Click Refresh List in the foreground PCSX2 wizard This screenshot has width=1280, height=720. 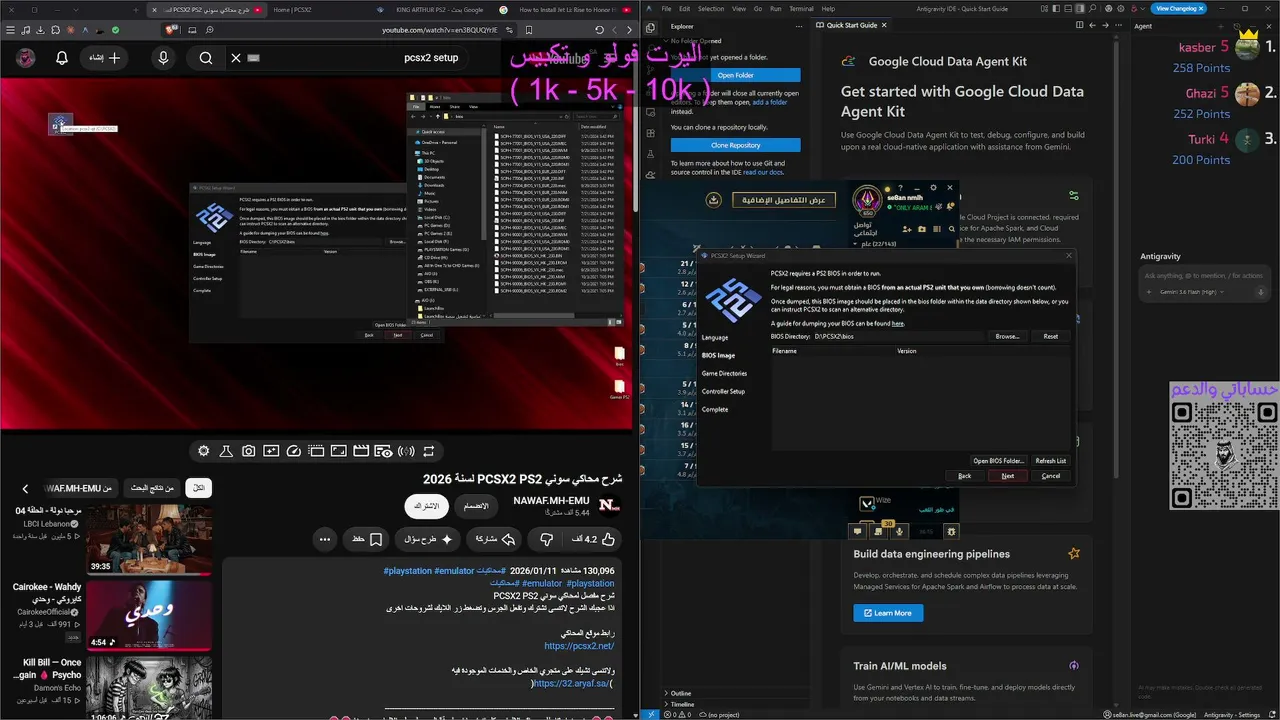pyautogui.click(x=1050, y=461)
